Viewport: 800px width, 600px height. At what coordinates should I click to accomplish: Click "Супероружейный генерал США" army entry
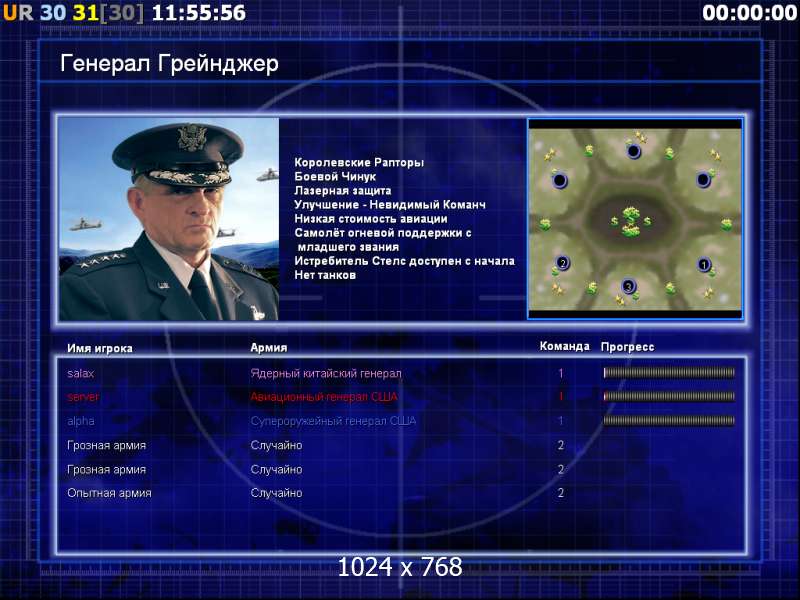pyautogui.click(x=333, y=421)
